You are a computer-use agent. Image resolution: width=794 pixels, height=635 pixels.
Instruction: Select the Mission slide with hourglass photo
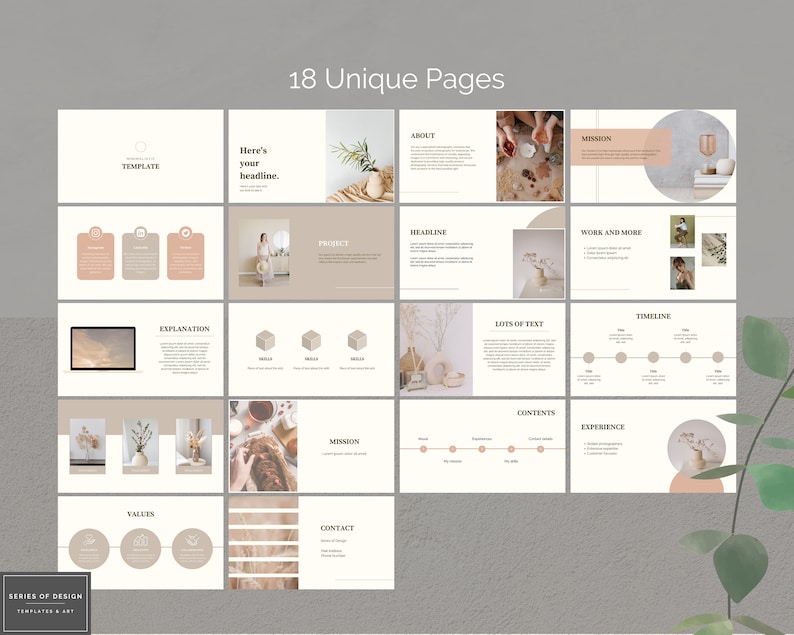(653, 156)
